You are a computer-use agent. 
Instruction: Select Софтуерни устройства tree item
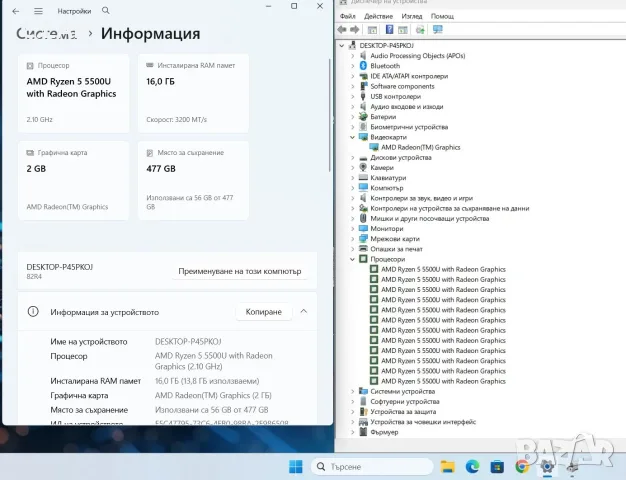tap(404, 402)
